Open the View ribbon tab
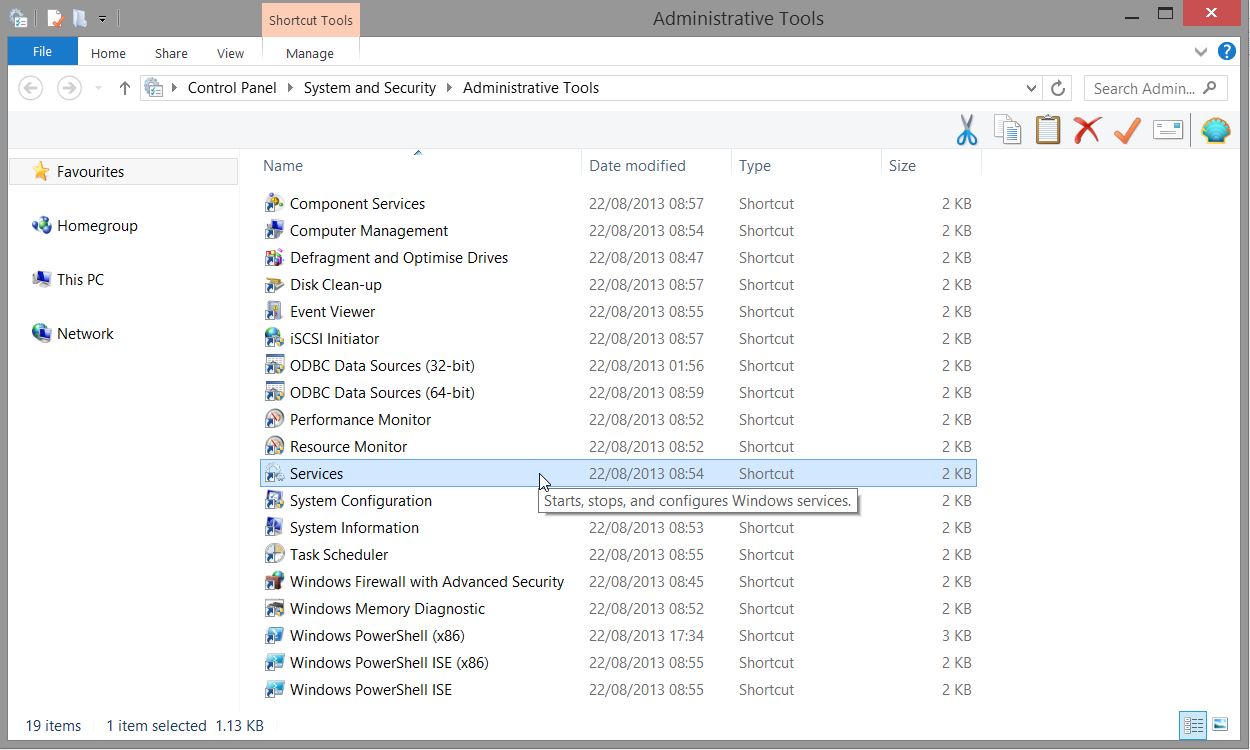 coord(230,54)
